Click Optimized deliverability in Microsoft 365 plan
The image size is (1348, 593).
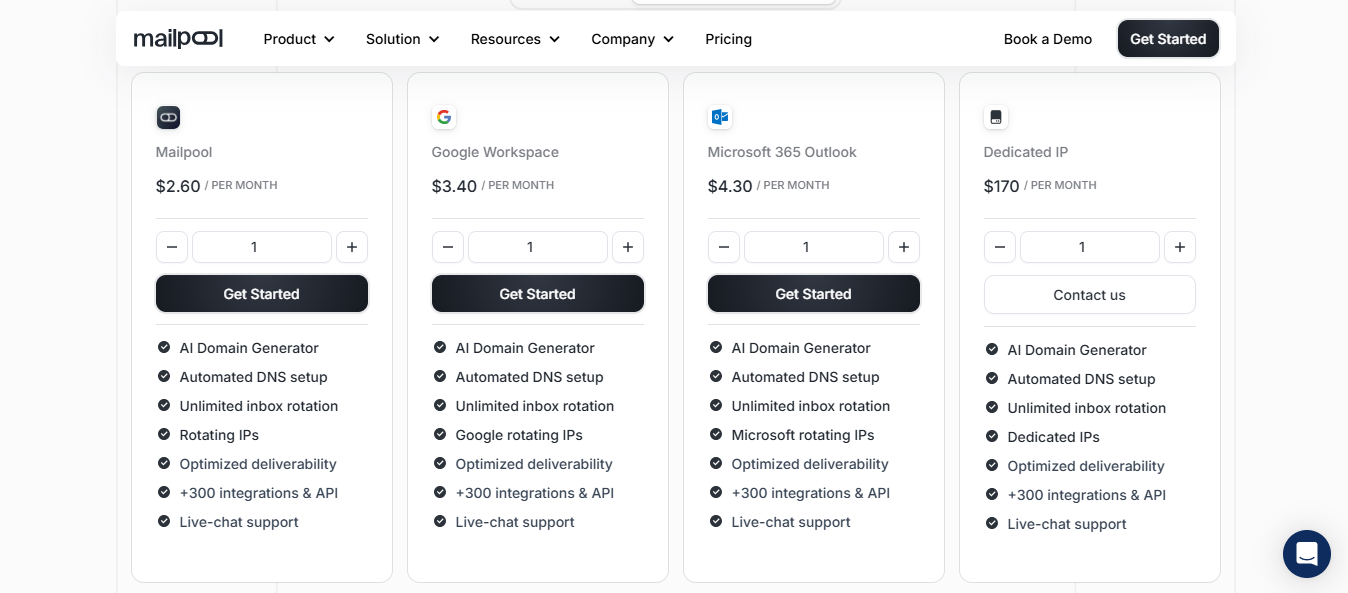point(810,464)
